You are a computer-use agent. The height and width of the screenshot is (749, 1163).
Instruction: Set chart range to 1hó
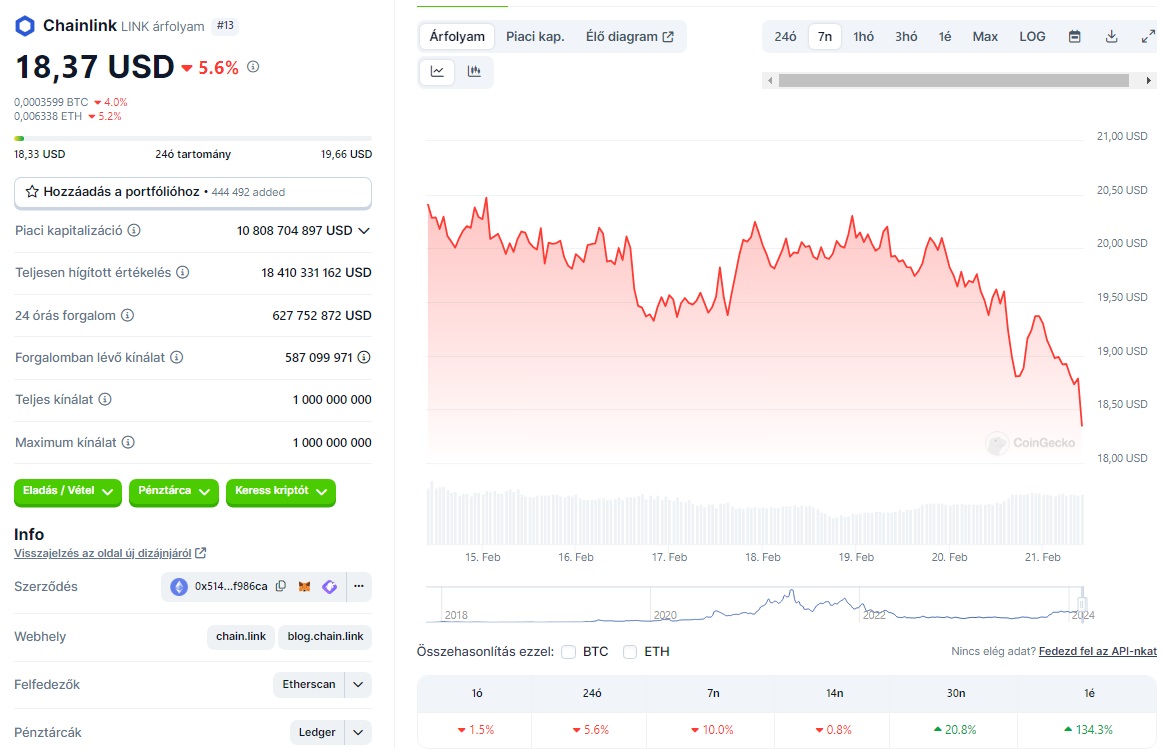pos(863,36)
